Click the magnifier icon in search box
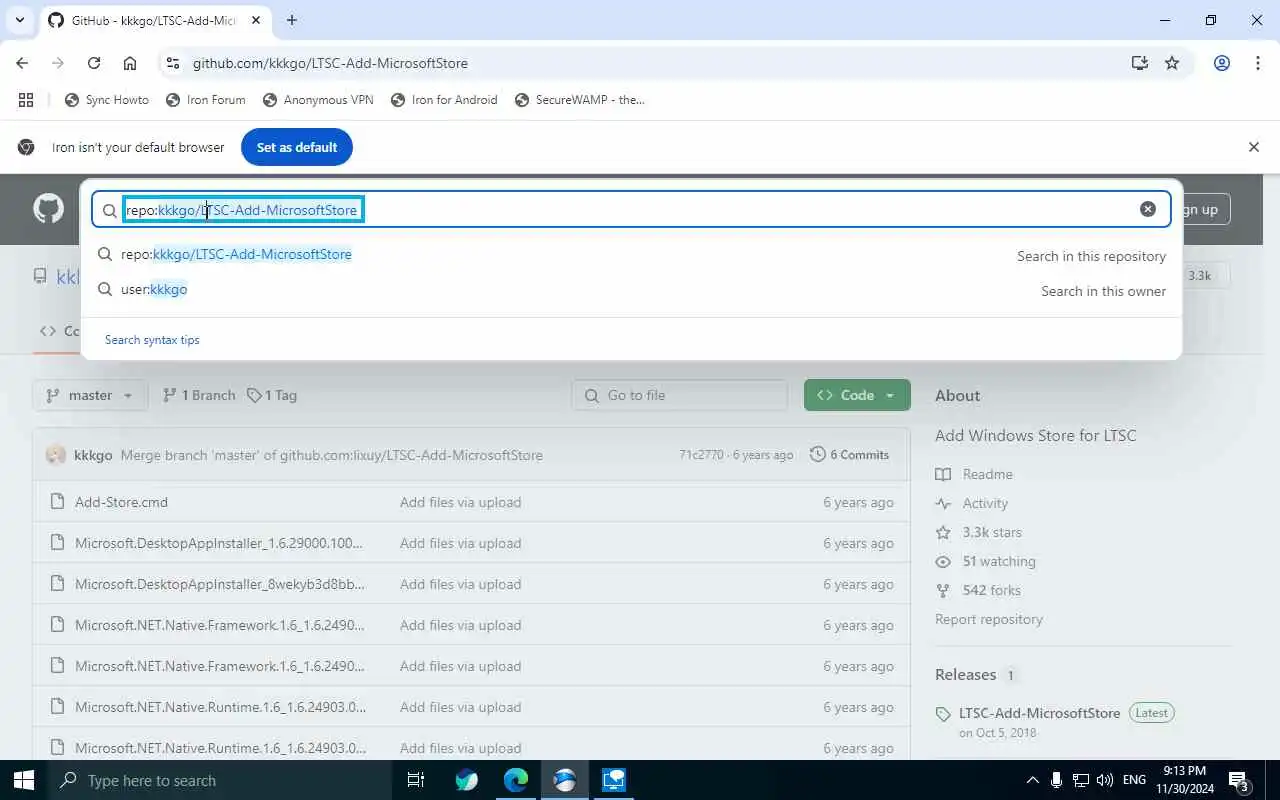1280x800 pixels. (x=109, y=210)
